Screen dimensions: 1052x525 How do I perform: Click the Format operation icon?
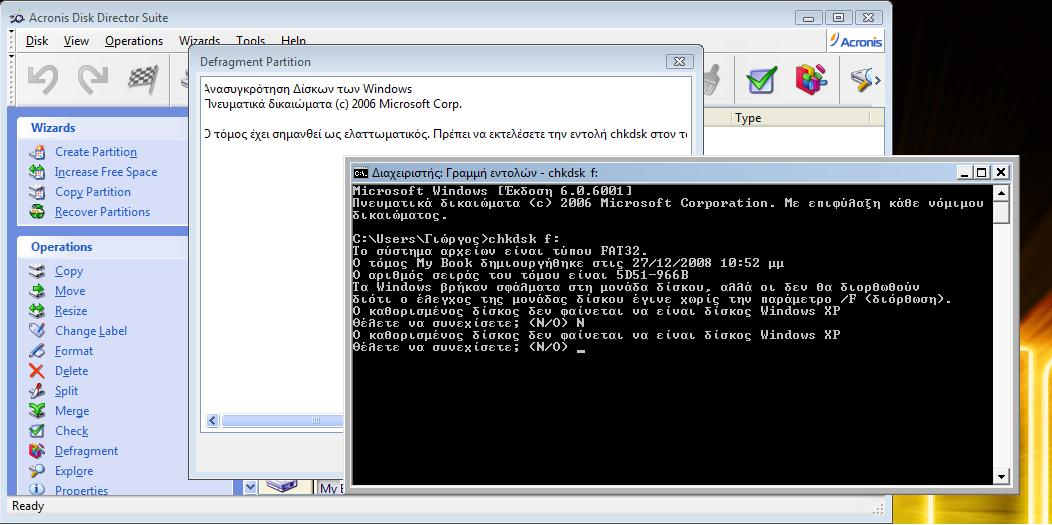coord(38,351)
